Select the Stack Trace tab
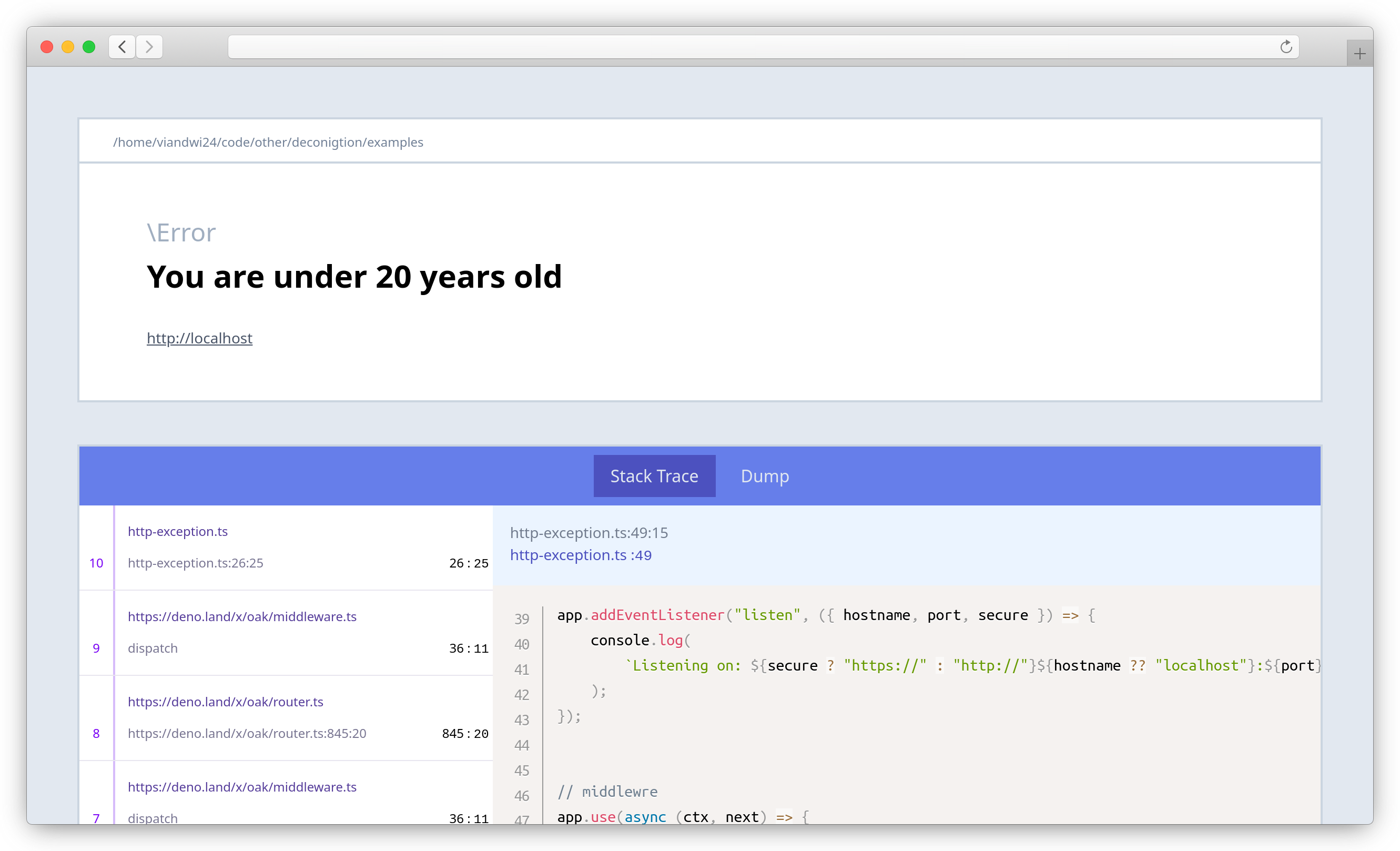The height and width of the screenshot is (851, 1400). point(654,476)
